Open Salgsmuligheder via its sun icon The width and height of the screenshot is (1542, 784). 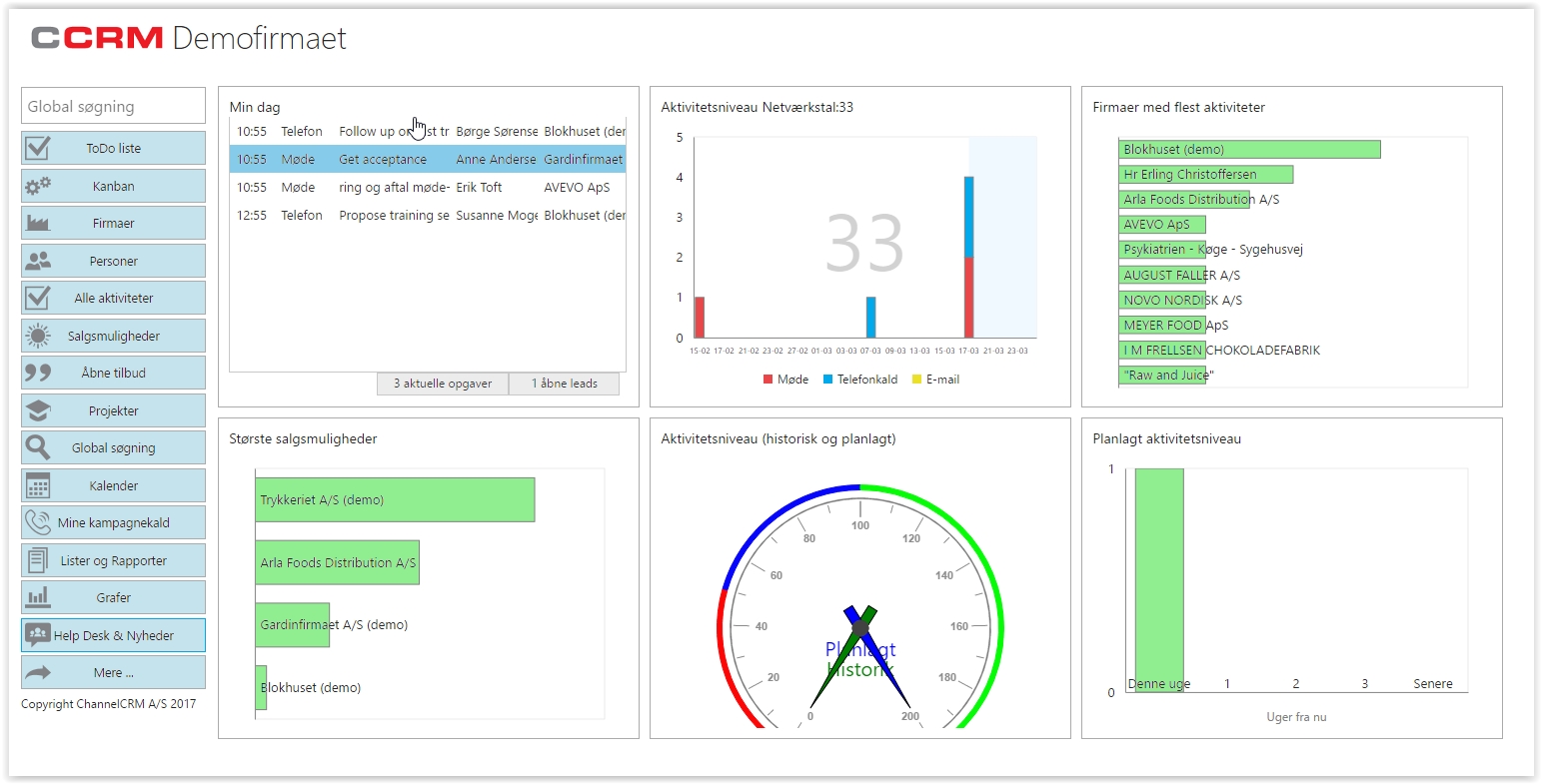pos(38,336)
